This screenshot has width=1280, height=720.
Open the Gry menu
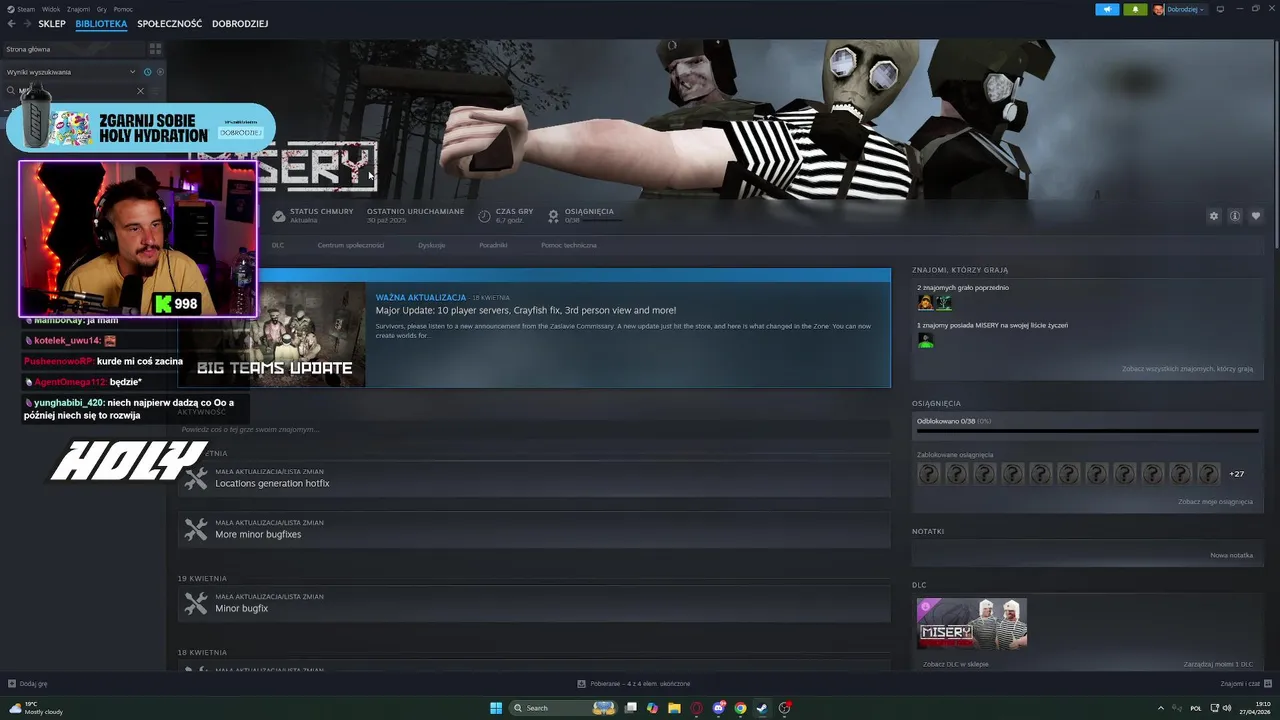102,9
